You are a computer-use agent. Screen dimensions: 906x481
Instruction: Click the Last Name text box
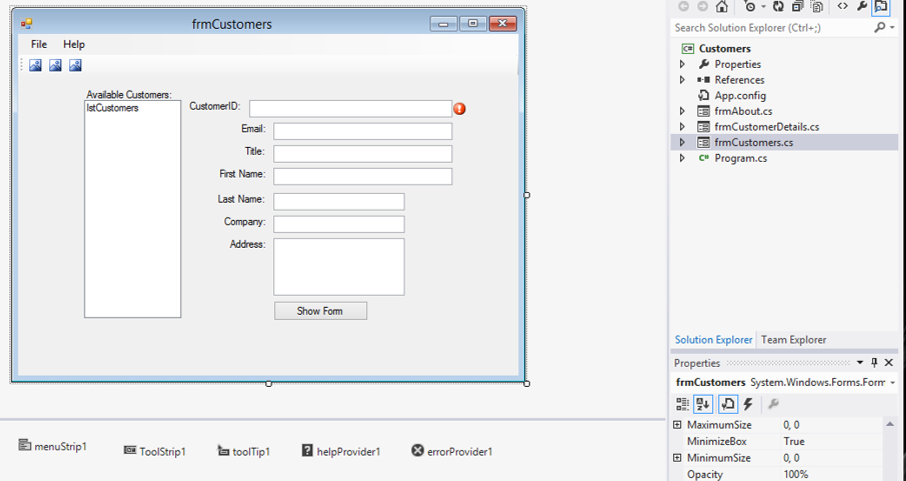pyautogui.click(x=339, y=202)
